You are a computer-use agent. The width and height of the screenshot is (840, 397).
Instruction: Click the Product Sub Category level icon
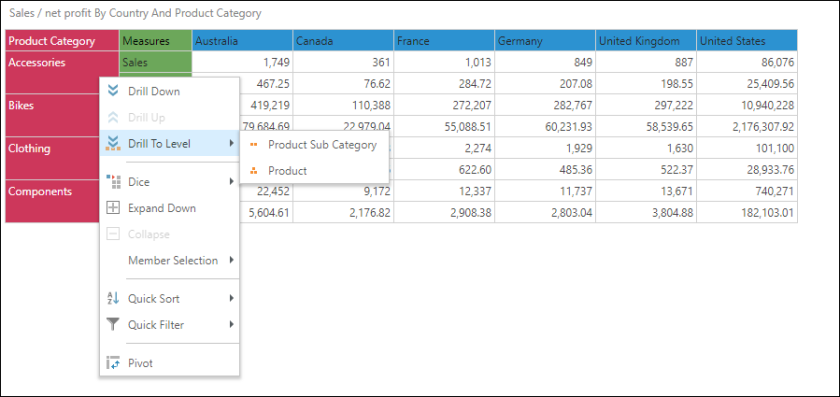(x=254, y=145)
